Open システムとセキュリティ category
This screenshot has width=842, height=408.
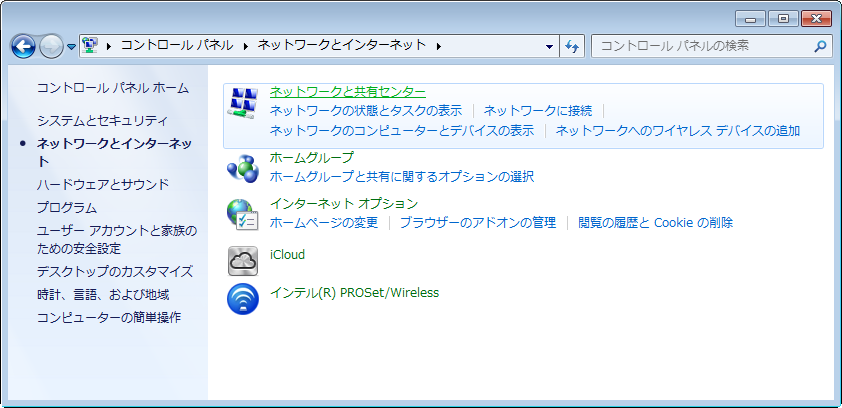103,121
